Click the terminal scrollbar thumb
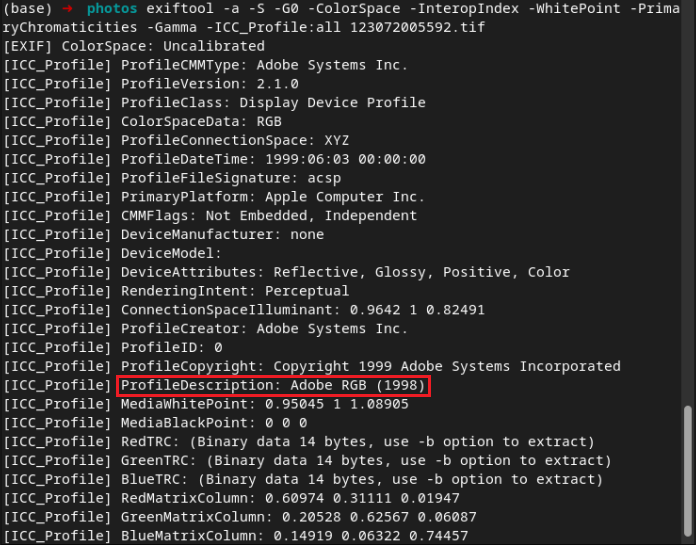Screen dimensions: 696x545 point(686,471)
